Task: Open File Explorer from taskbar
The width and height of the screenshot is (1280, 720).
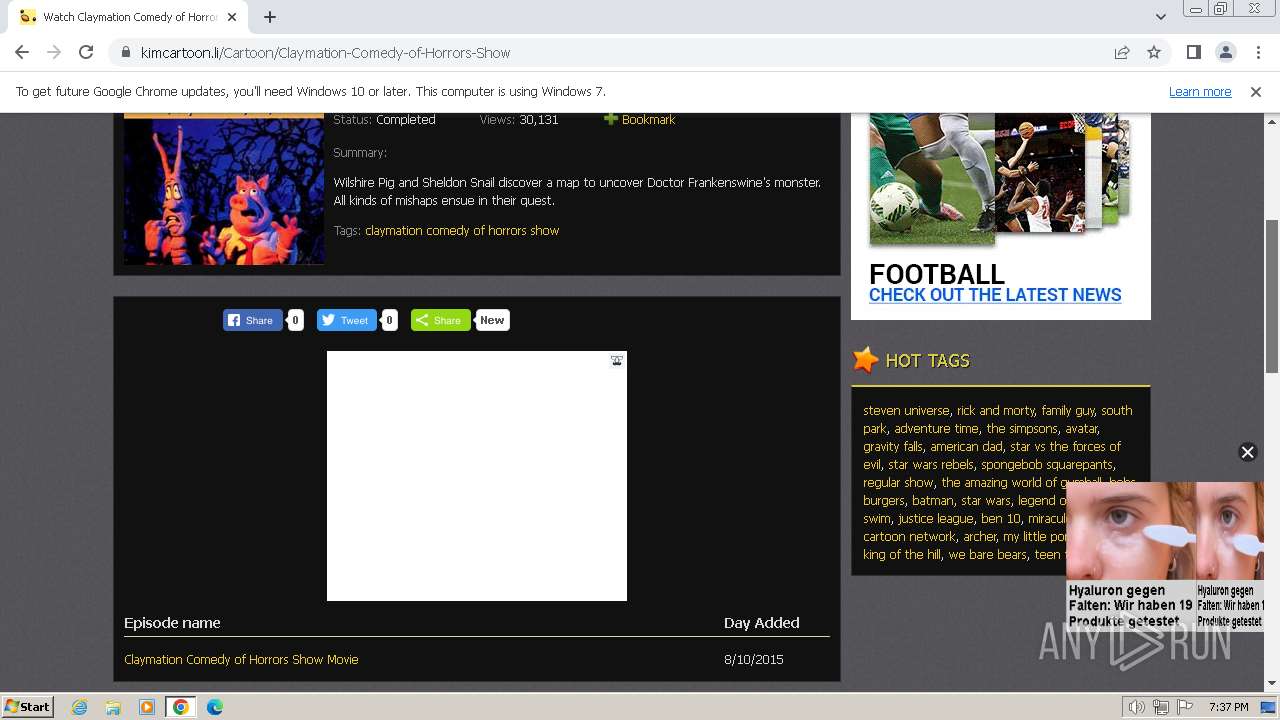Action: pyautogui.click(x=113, y=707)
